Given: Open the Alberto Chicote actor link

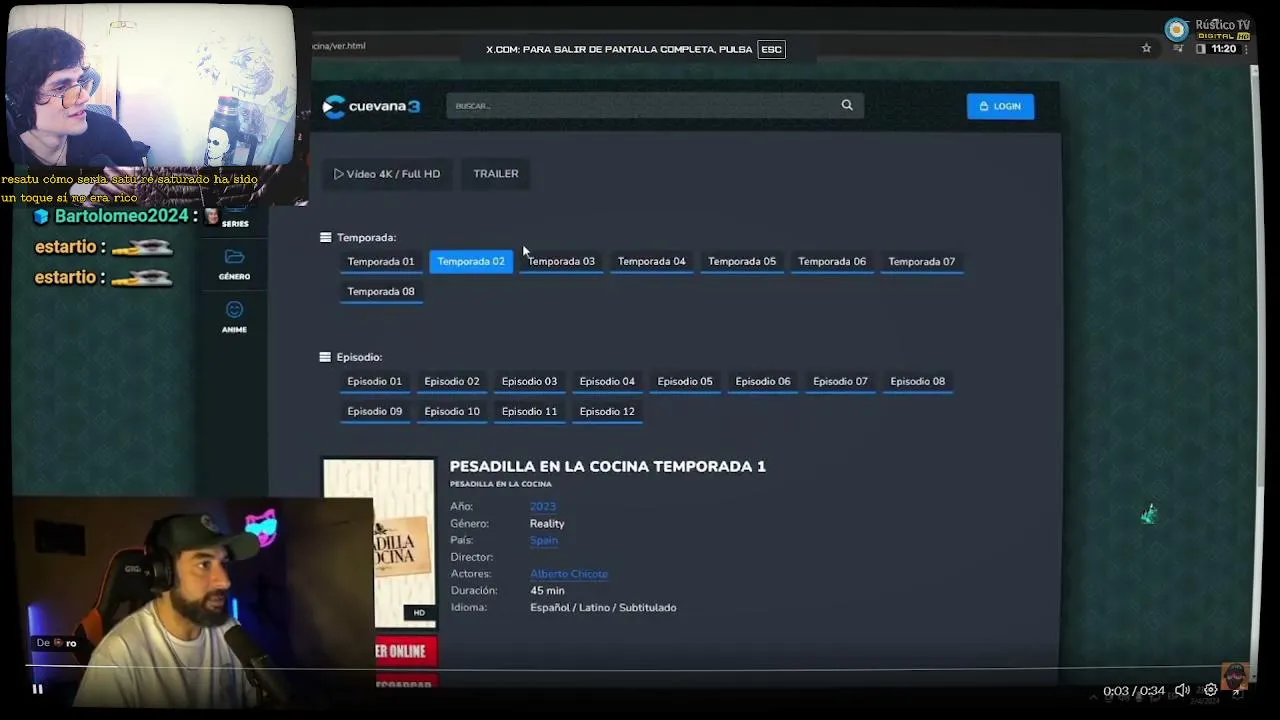Looking at the screenshot, I should tap(569, 574).
